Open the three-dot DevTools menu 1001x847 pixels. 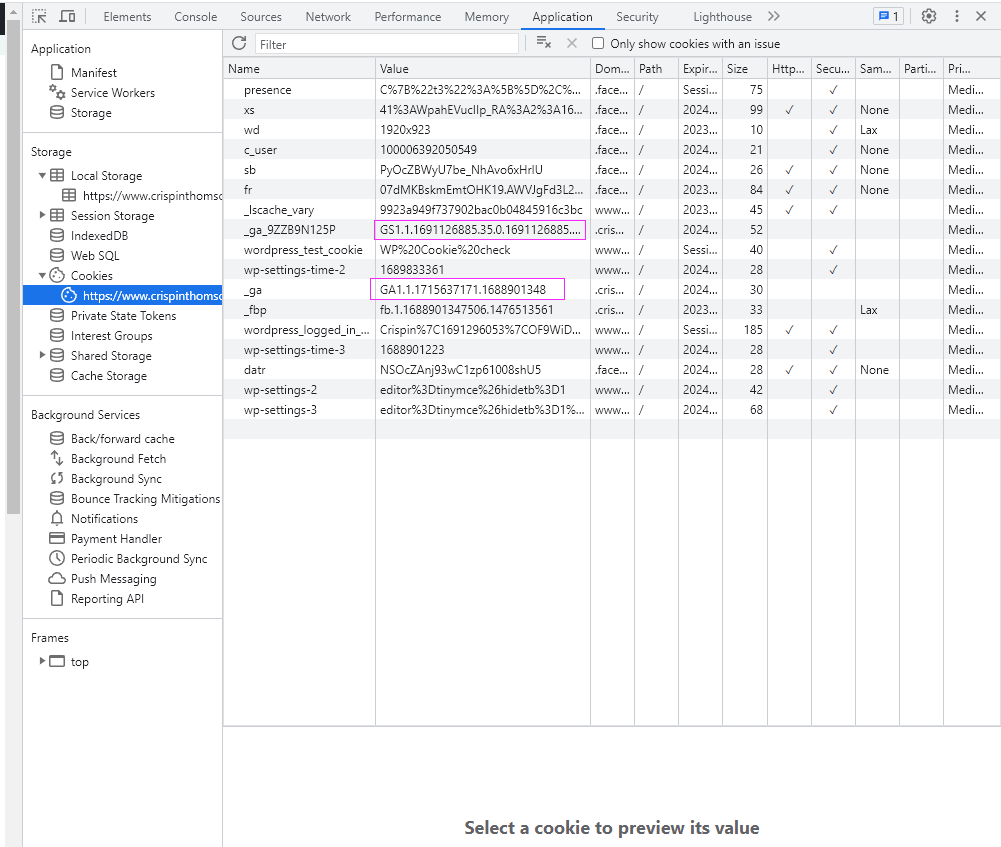pos(956,16)
